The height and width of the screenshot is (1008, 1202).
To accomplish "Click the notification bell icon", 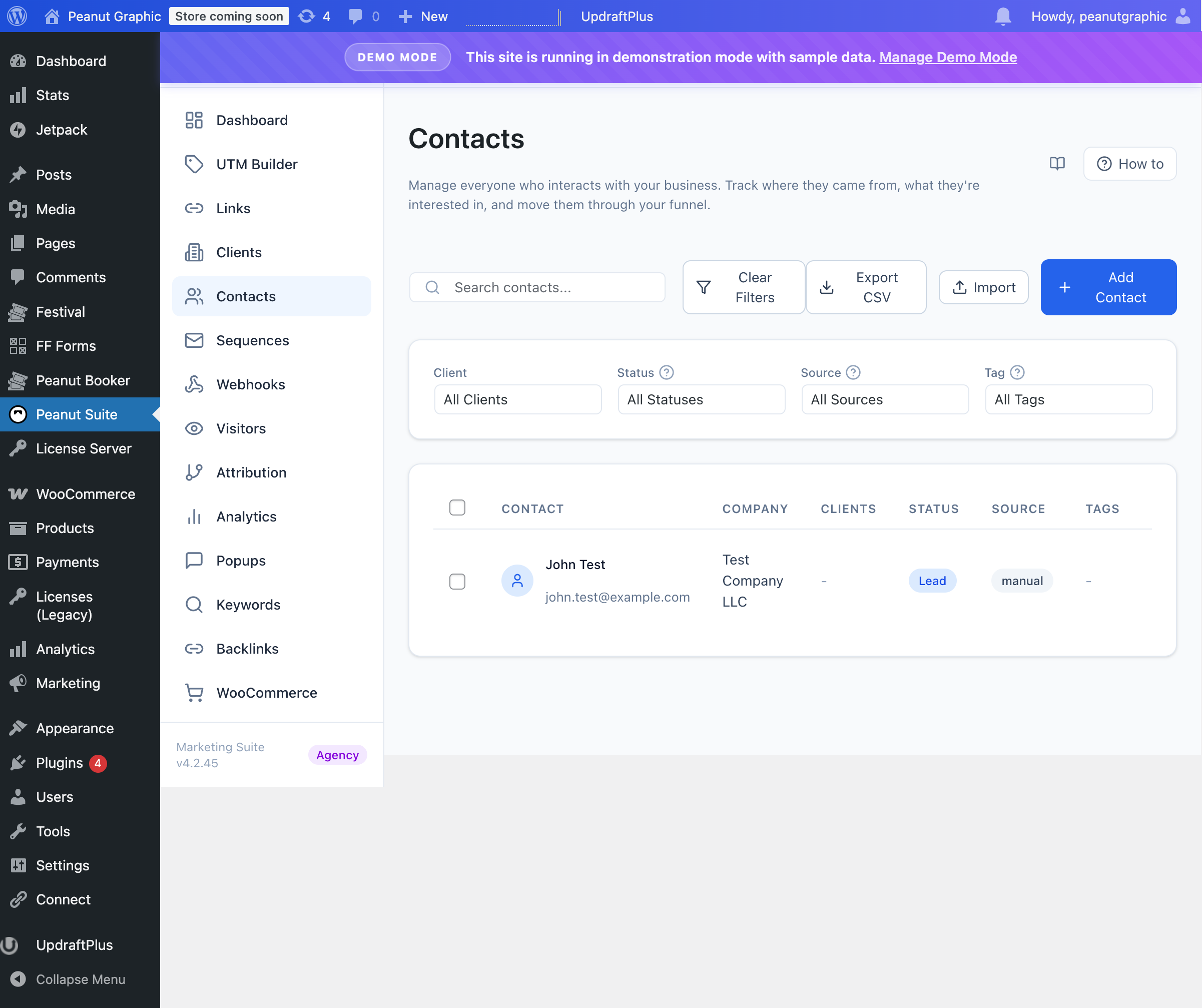I will click(1003, 16).
